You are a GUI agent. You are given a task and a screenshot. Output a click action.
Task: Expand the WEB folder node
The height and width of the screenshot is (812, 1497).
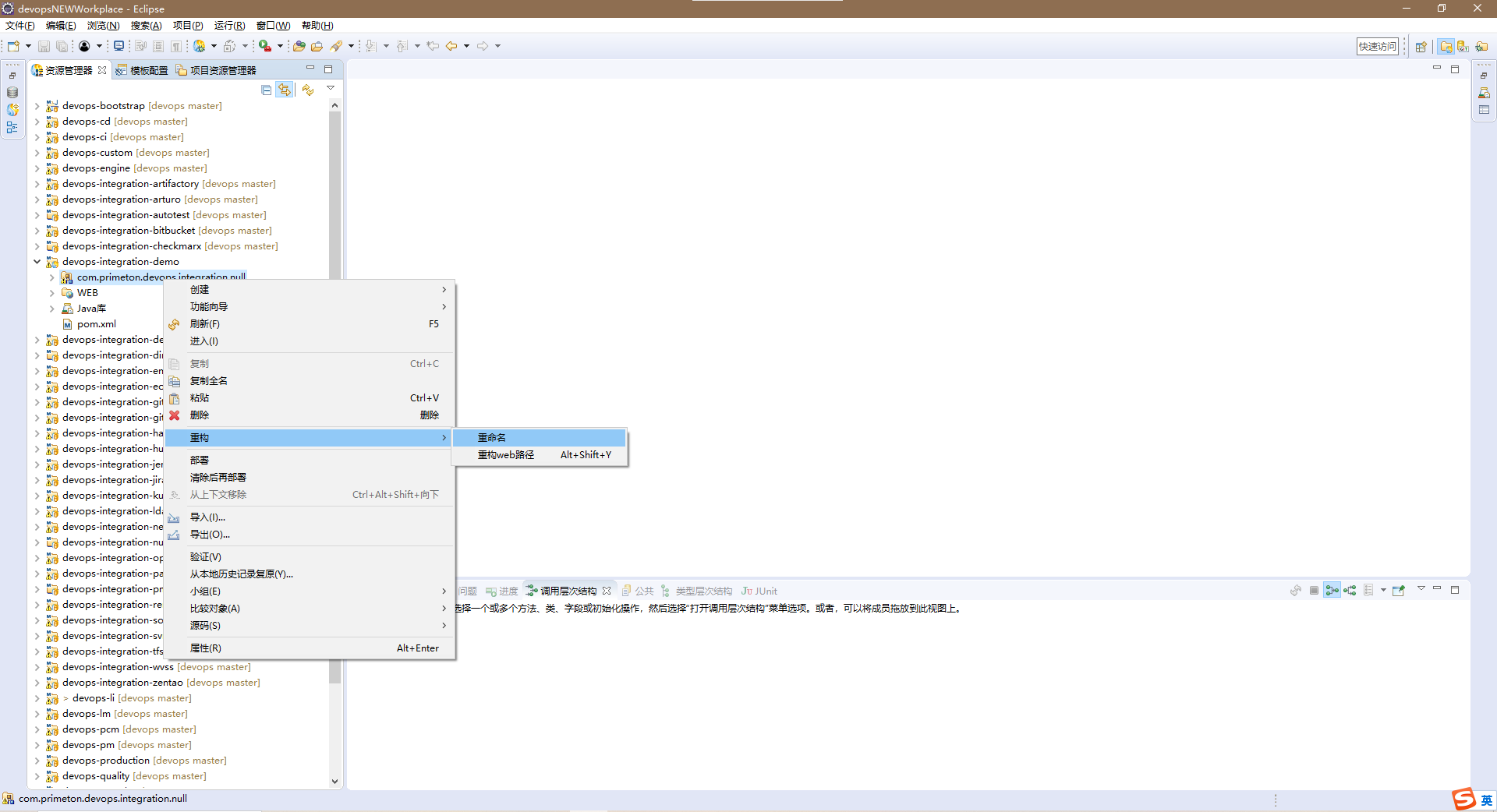[52, 293]
